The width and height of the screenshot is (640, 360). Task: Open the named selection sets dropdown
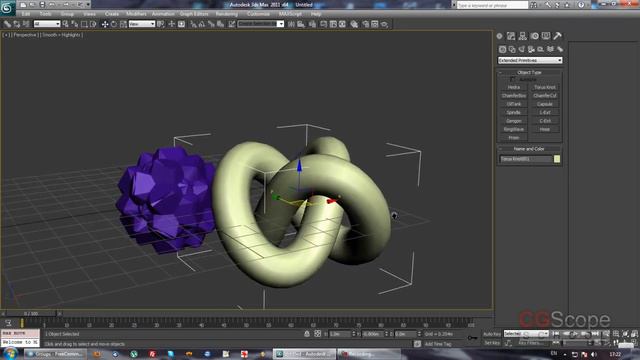tap(261, 24)
